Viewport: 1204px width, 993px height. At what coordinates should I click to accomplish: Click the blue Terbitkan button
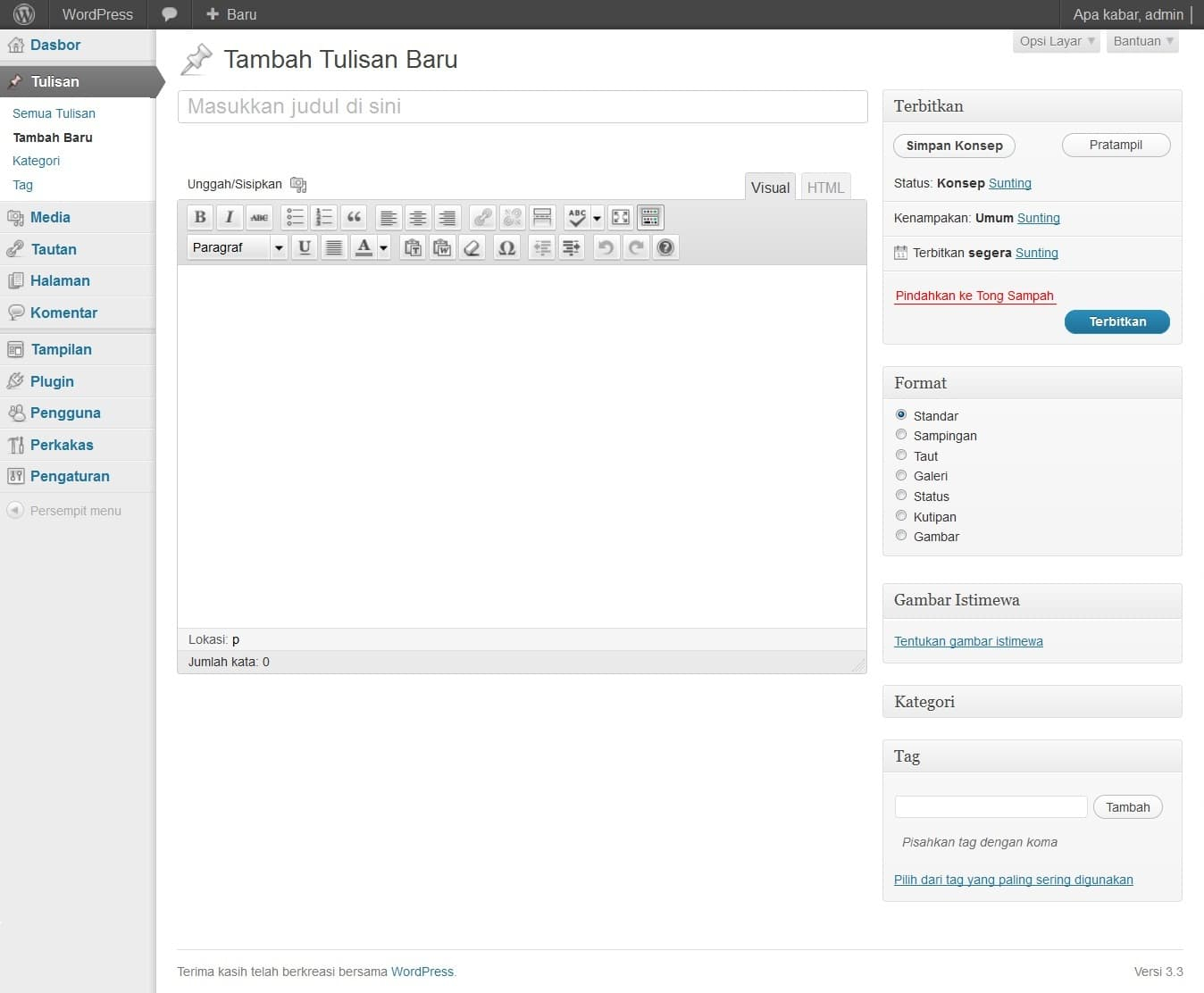[x=1116, y=321]
